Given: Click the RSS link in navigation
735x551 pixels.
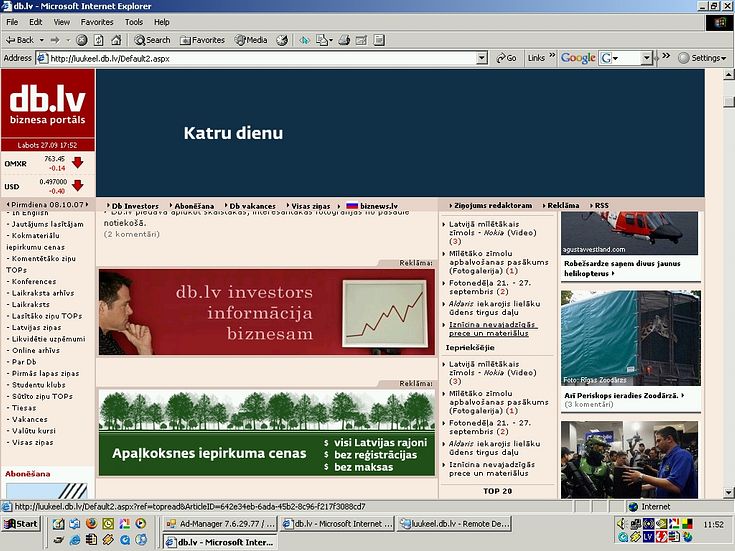Looking at the screenshot, I should [601, 205].
